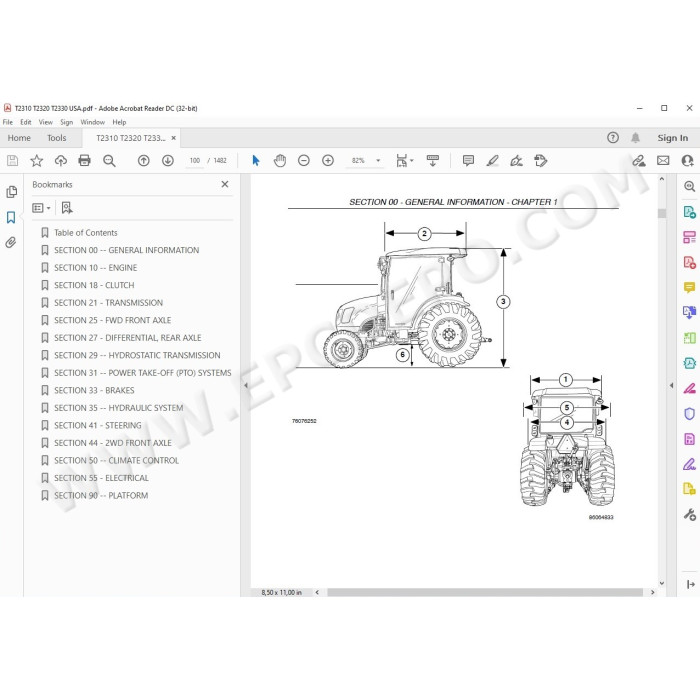Click the horizontal scrollbar at bottom

pyautogui.click(x=484, y=592)
